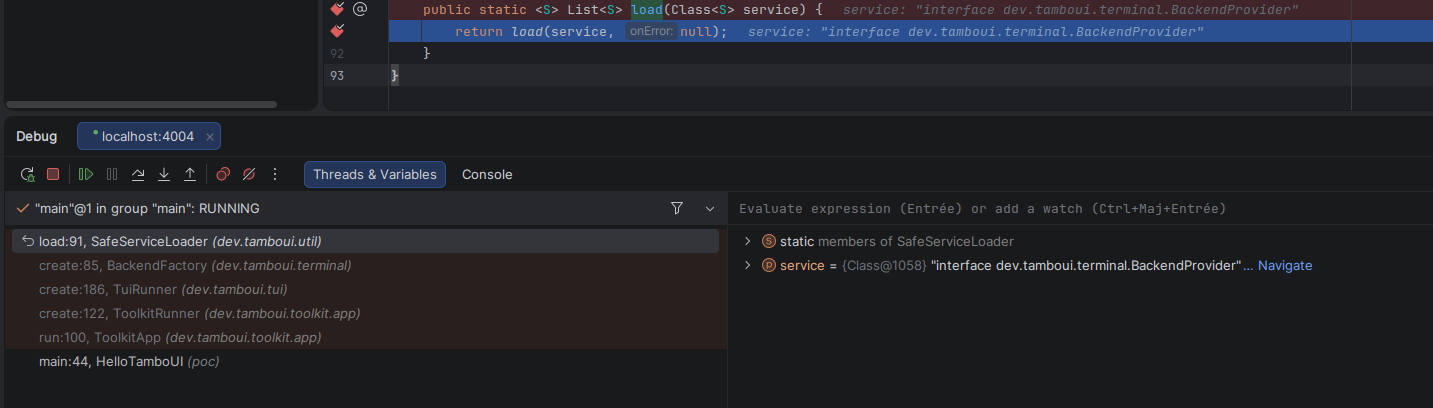Click the gutter at line number 92
Viewport: 1433px width, 408px height.
337,53
